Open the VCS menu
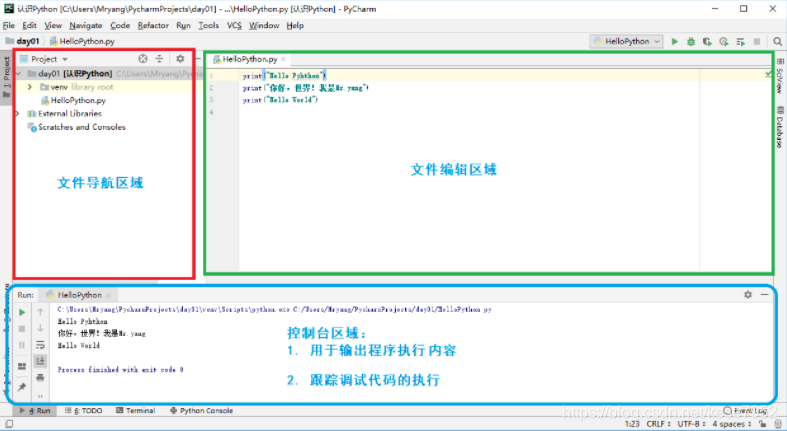Viewport: 787px width, 431px height. [234, 26]
